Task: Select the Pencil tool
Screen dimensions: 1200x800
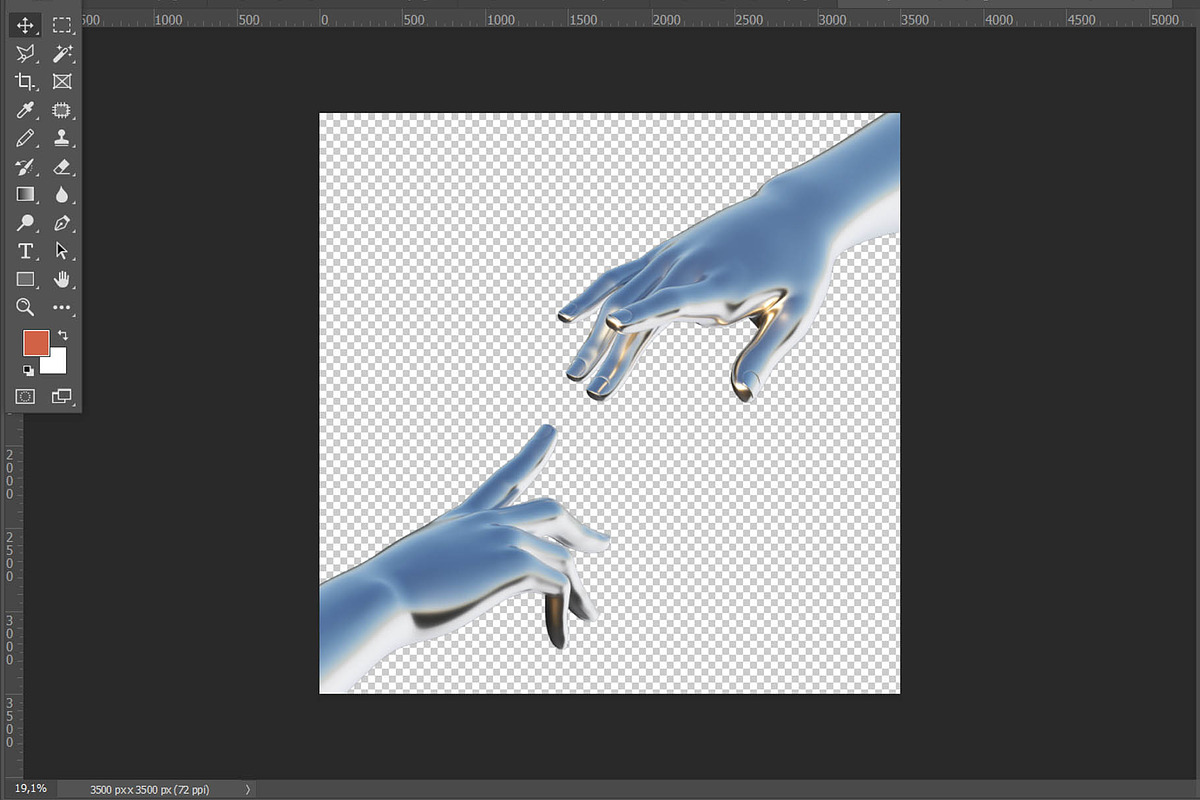Action: click(26, 138)
